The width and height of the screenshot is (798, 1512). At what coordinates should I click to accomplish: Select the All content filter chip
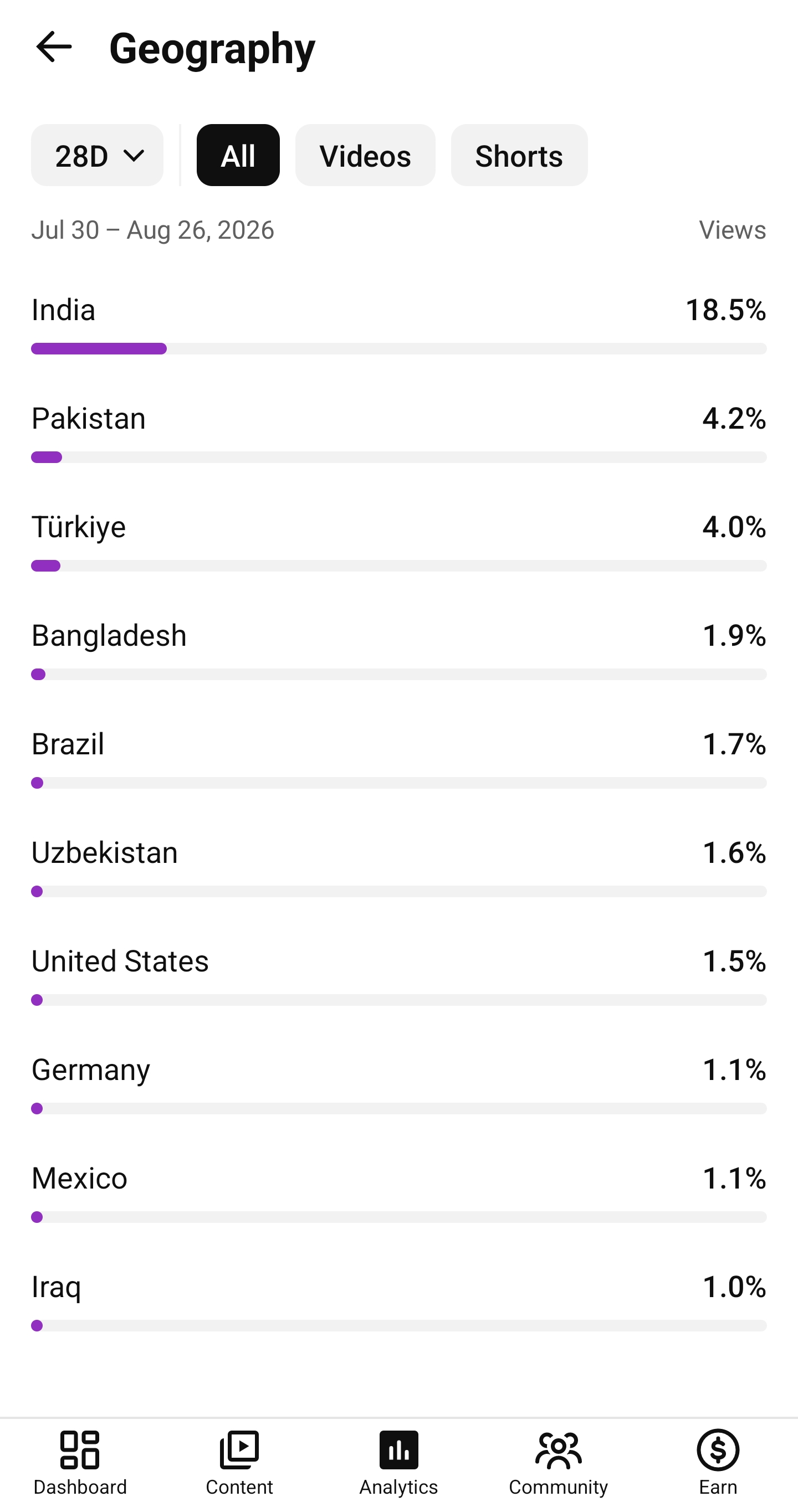pos(238,155)
